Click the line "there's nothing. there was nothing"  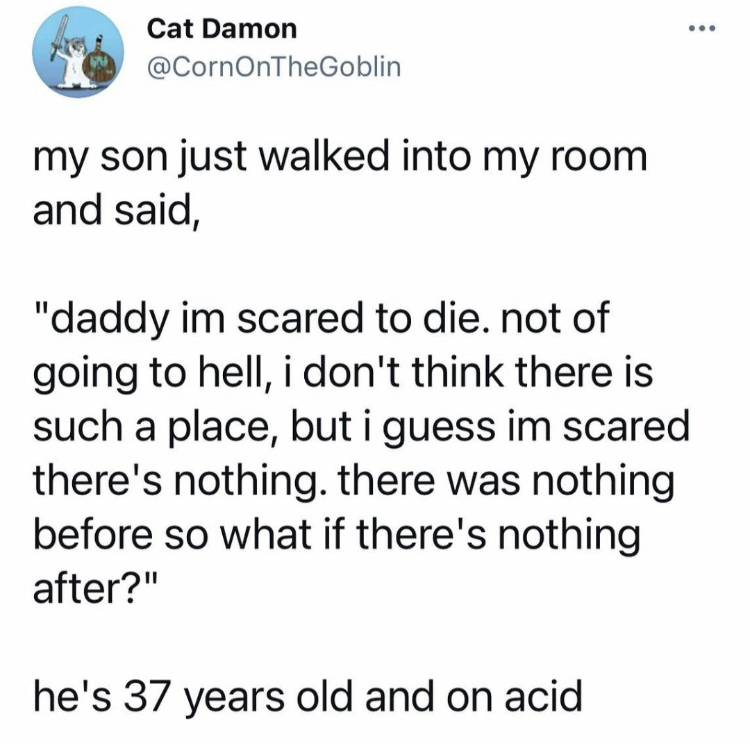point(354,483)
